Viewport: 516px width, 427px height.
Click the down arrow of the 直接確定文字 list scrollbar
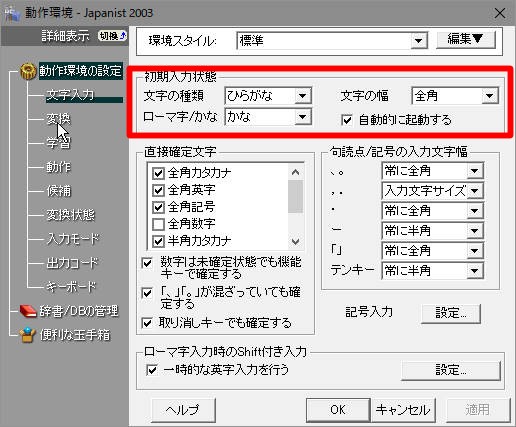pos(295,241)
